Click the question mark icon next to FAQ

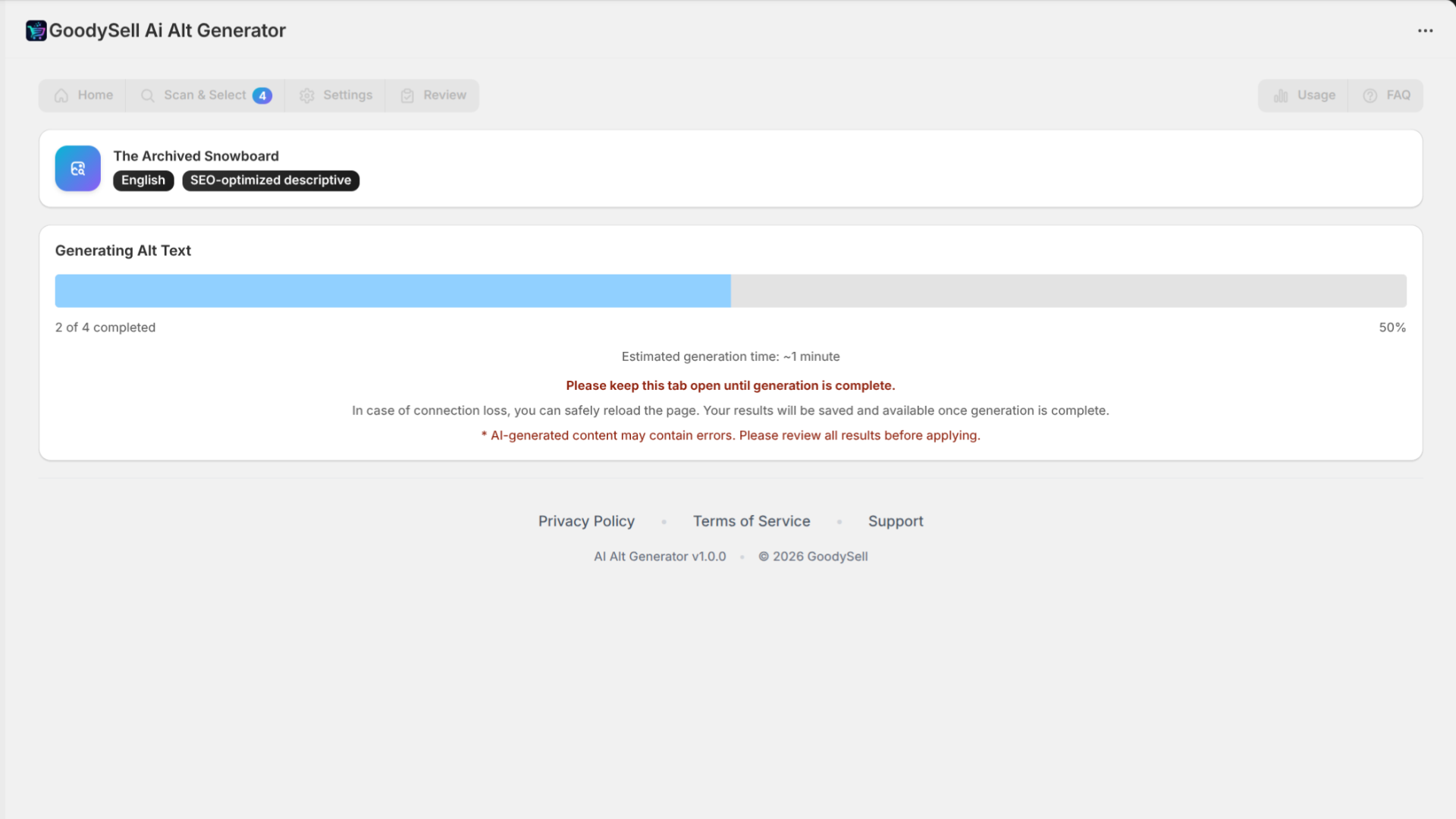[1370, 96]
